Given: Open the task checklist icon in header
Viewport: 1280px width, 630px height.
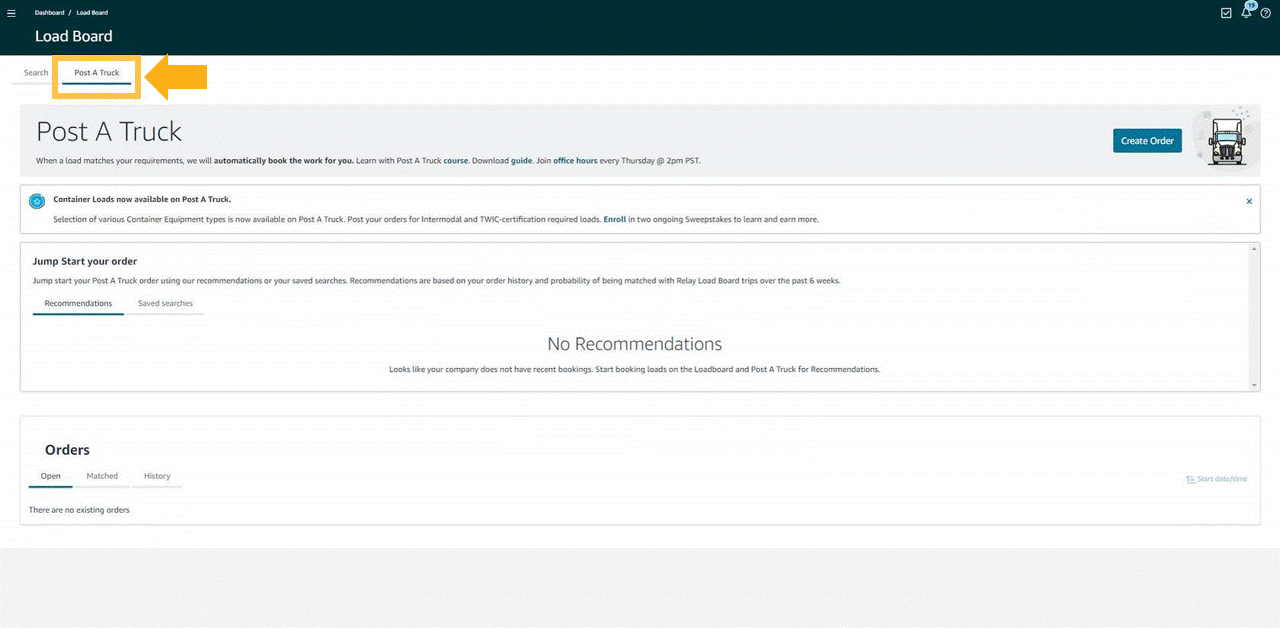Looking at the screenshot, I should (1227, 13).
